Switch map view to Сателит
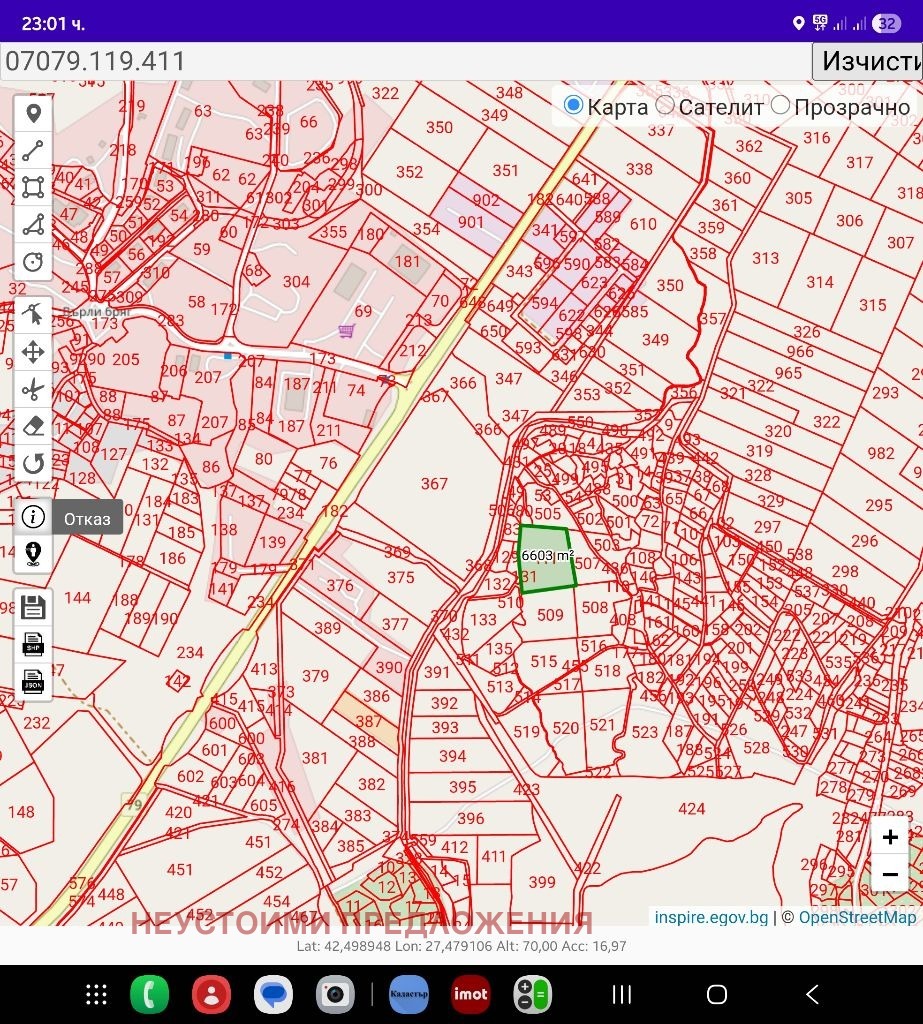This screenshot has width=923, height=1024. (x=664, y=104)
